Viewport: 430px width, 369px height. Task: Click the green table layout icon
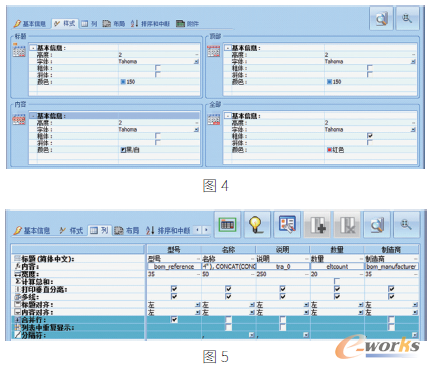click(x=227, y=225)
